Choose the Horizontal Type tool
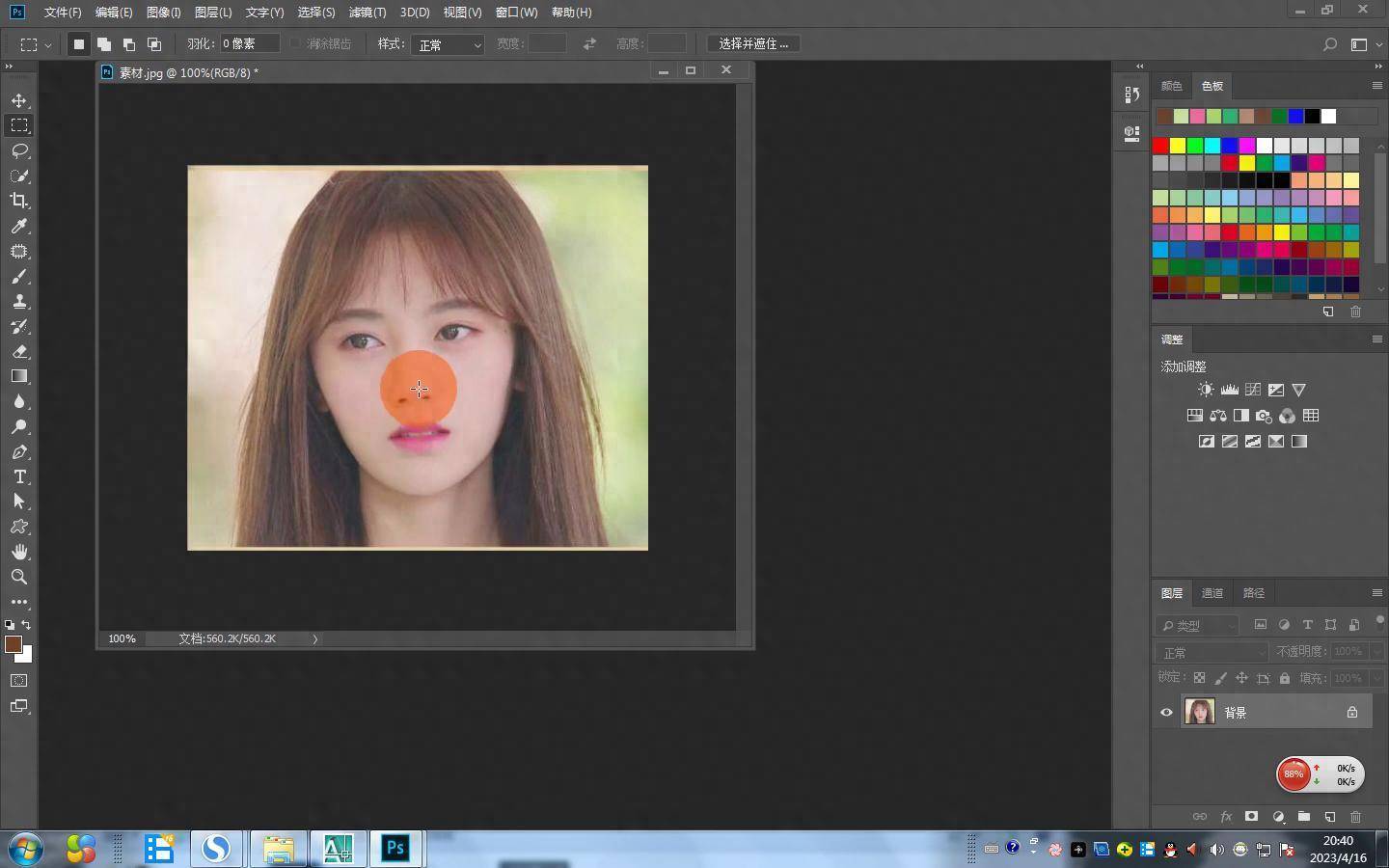The height and width of the screenshot is (868, 1389). (19, 476)
